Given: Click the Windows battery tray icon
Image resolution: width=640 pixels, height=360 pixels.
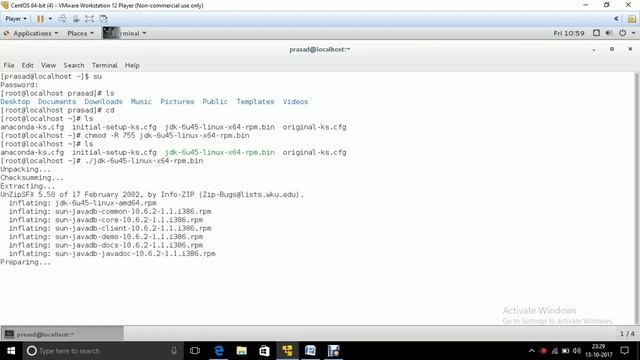Looking at the screenshot, I should [565, 351].
